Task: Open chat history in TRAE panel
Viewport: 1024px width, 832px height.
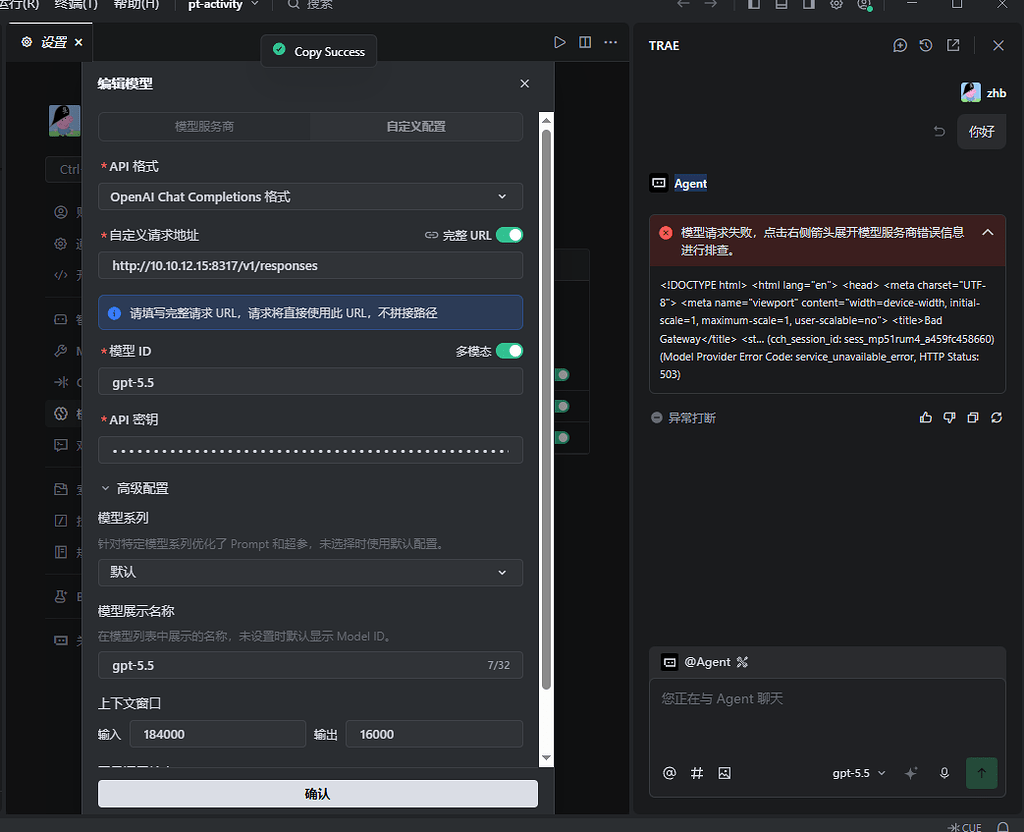Action: [x=925, y=45]
